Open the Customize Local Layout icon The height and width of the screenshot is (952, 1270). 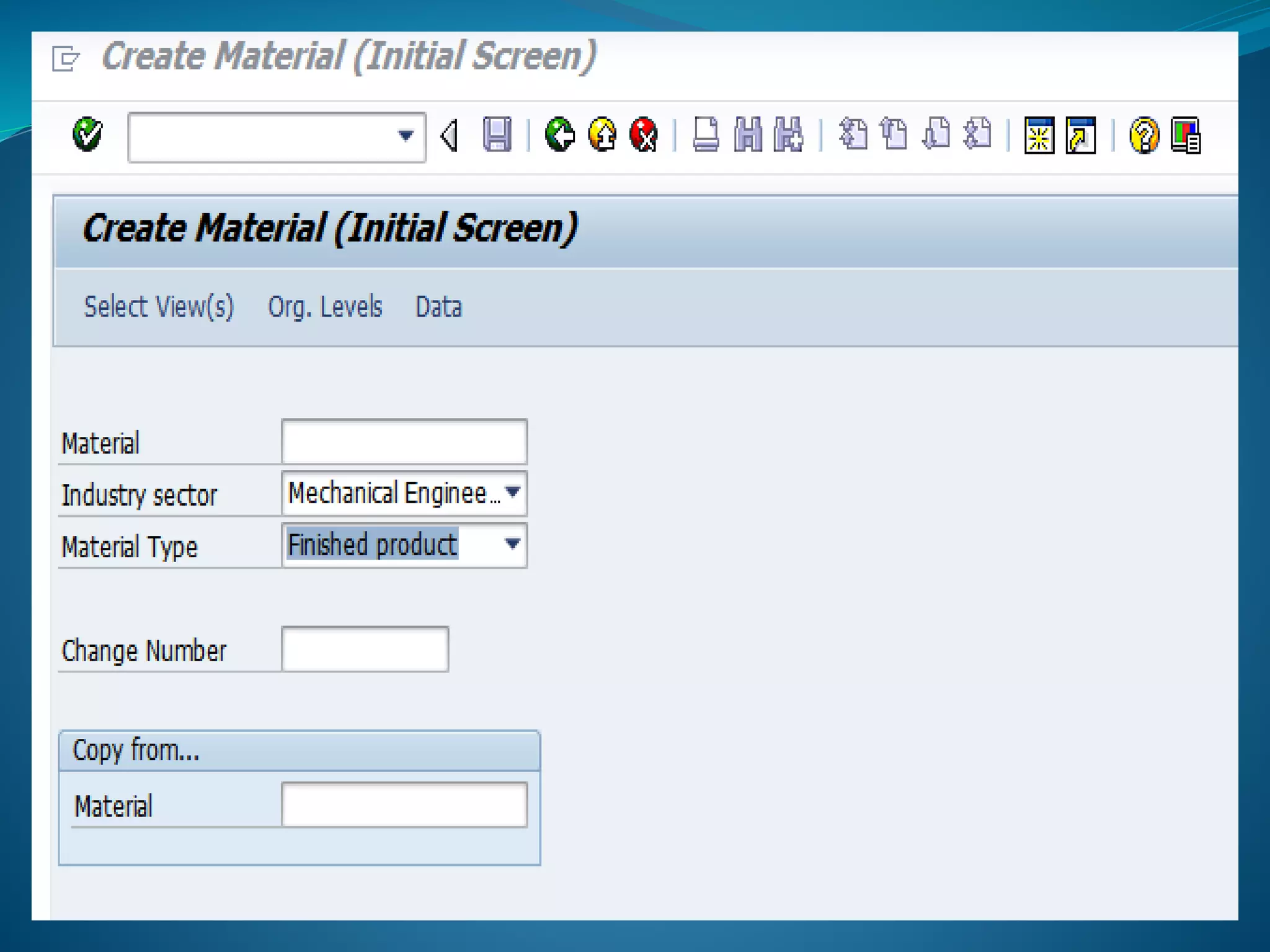pyautogui.click(x=1186, y=134)
